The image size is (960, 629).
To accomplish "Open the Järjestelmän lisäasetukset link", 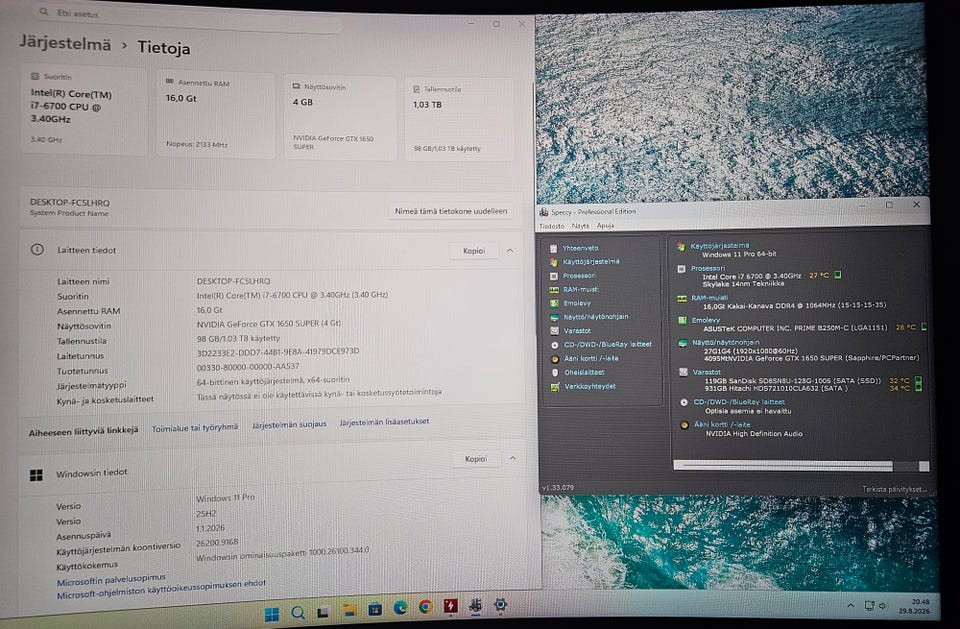I will coord(384,422).
